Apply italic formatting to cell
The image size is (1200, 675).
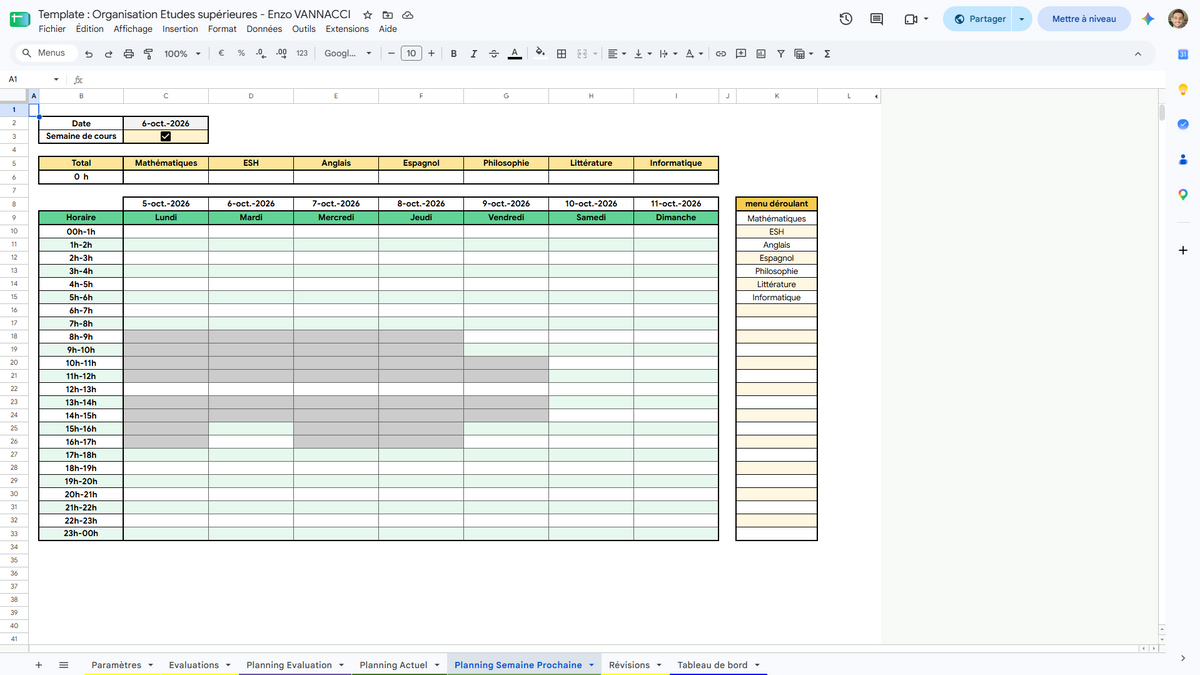pos(474,54)
